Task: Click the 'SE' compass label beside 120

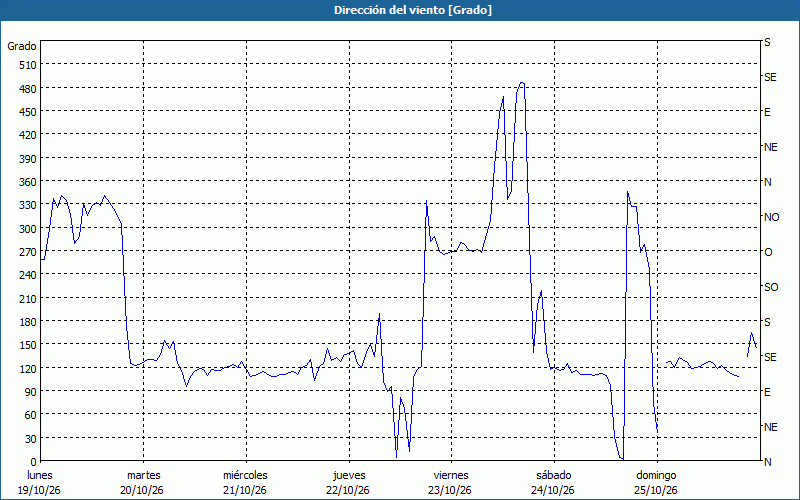Action: 770,357
